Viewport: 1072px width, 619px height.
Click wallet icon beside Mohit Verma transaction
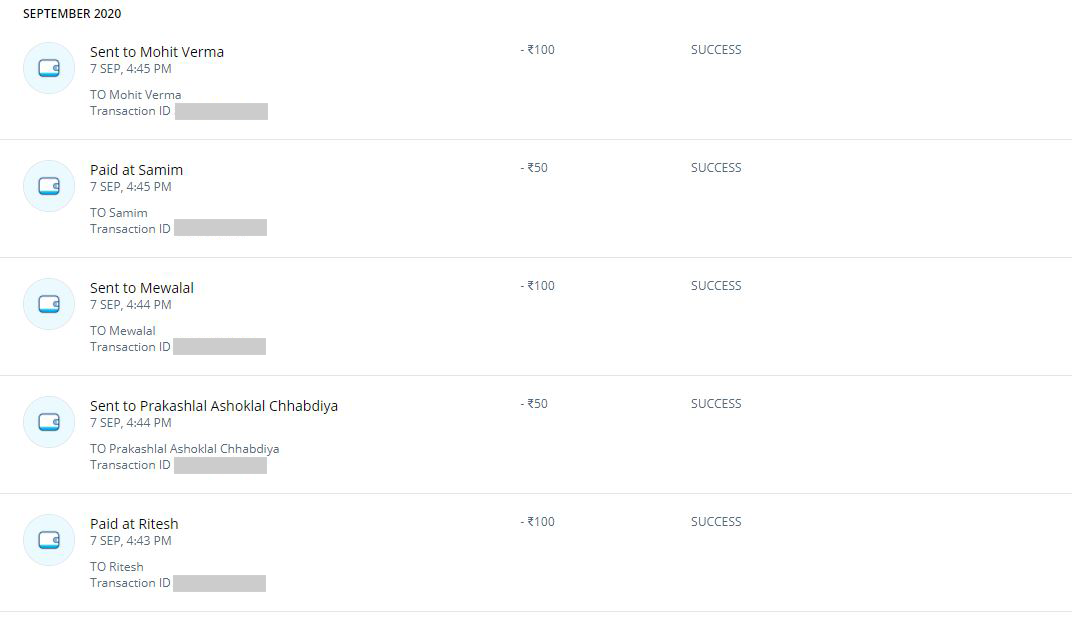click(49, 68)
